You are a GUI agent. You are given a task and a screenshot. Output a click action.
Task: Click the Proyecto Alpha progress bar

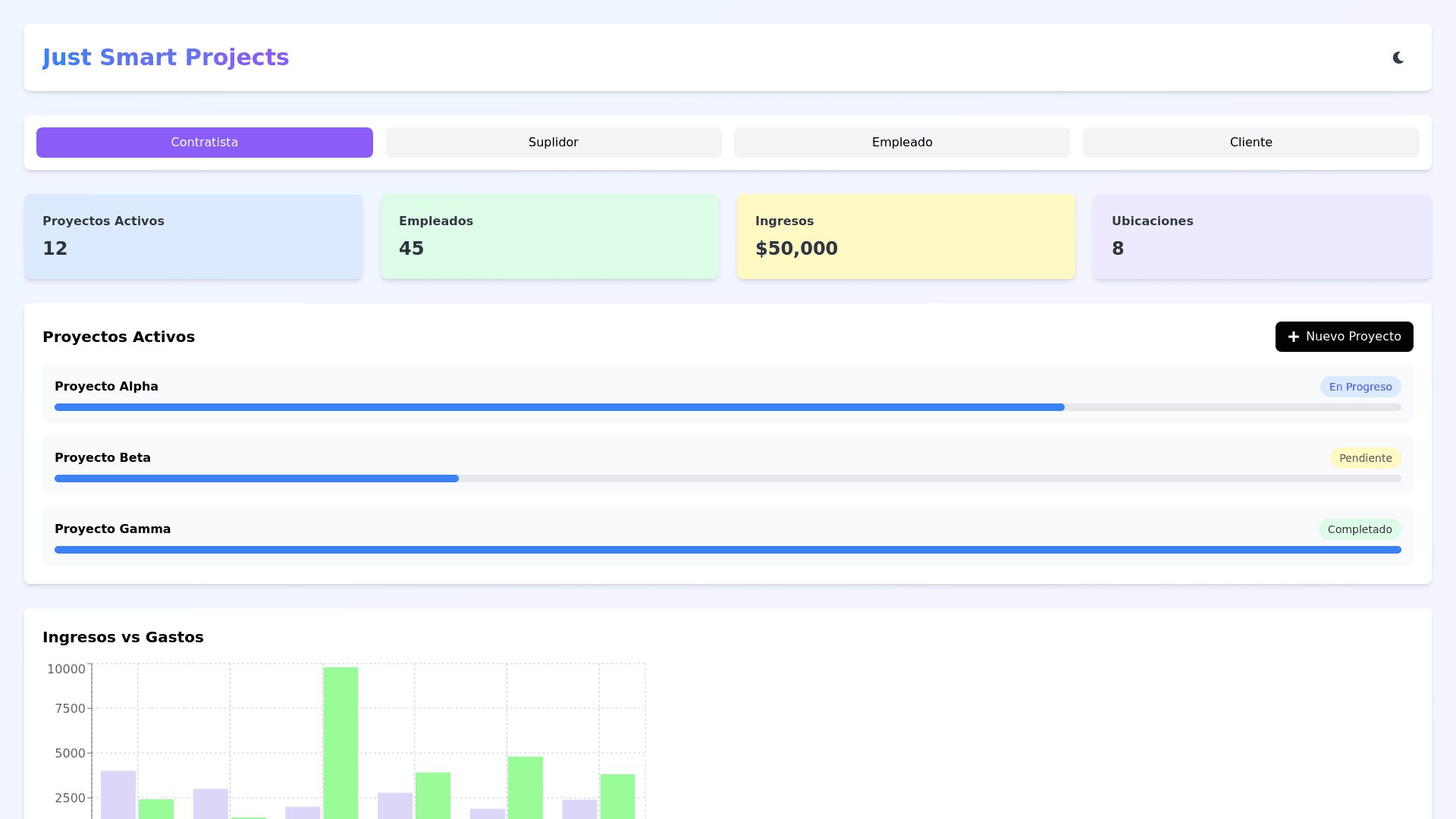726,407
